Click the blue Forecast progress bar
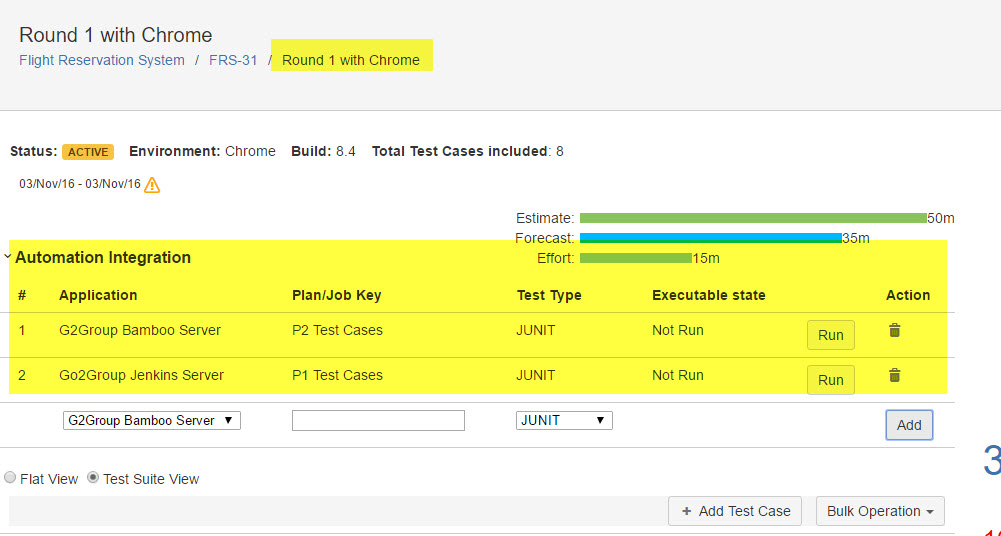 (710, 238)
